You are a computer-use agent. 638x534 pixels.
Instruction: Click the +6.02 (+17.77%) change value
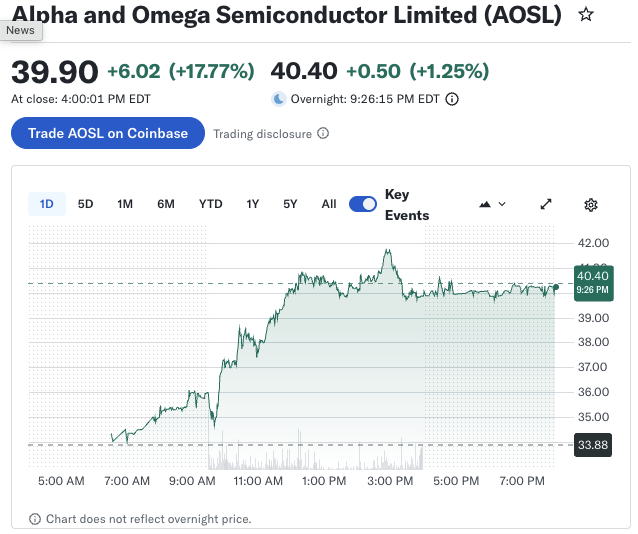181,72
